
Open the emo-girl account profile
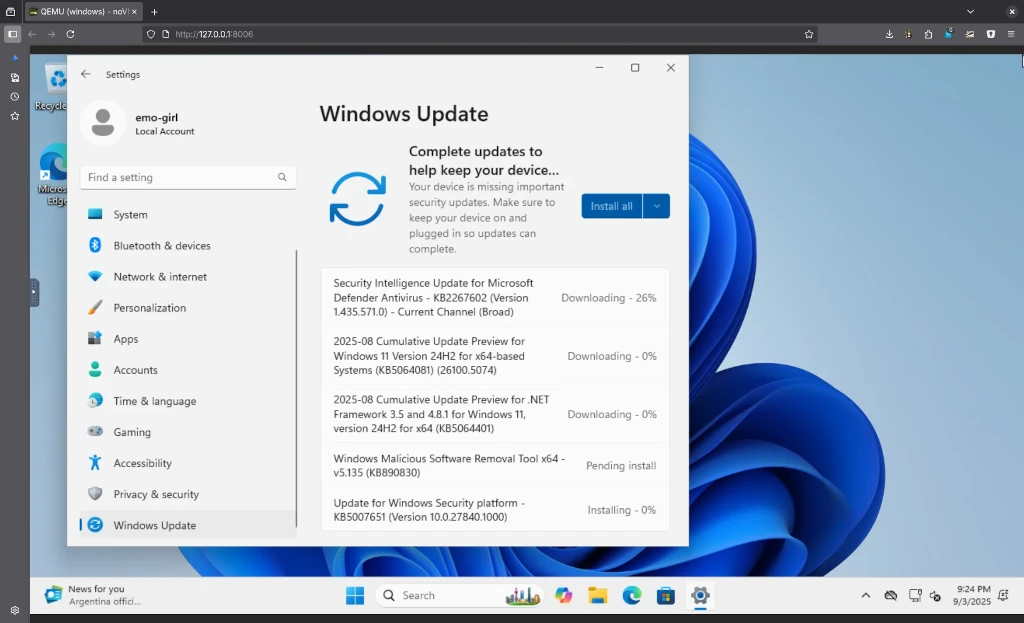(x=138, y=123)
